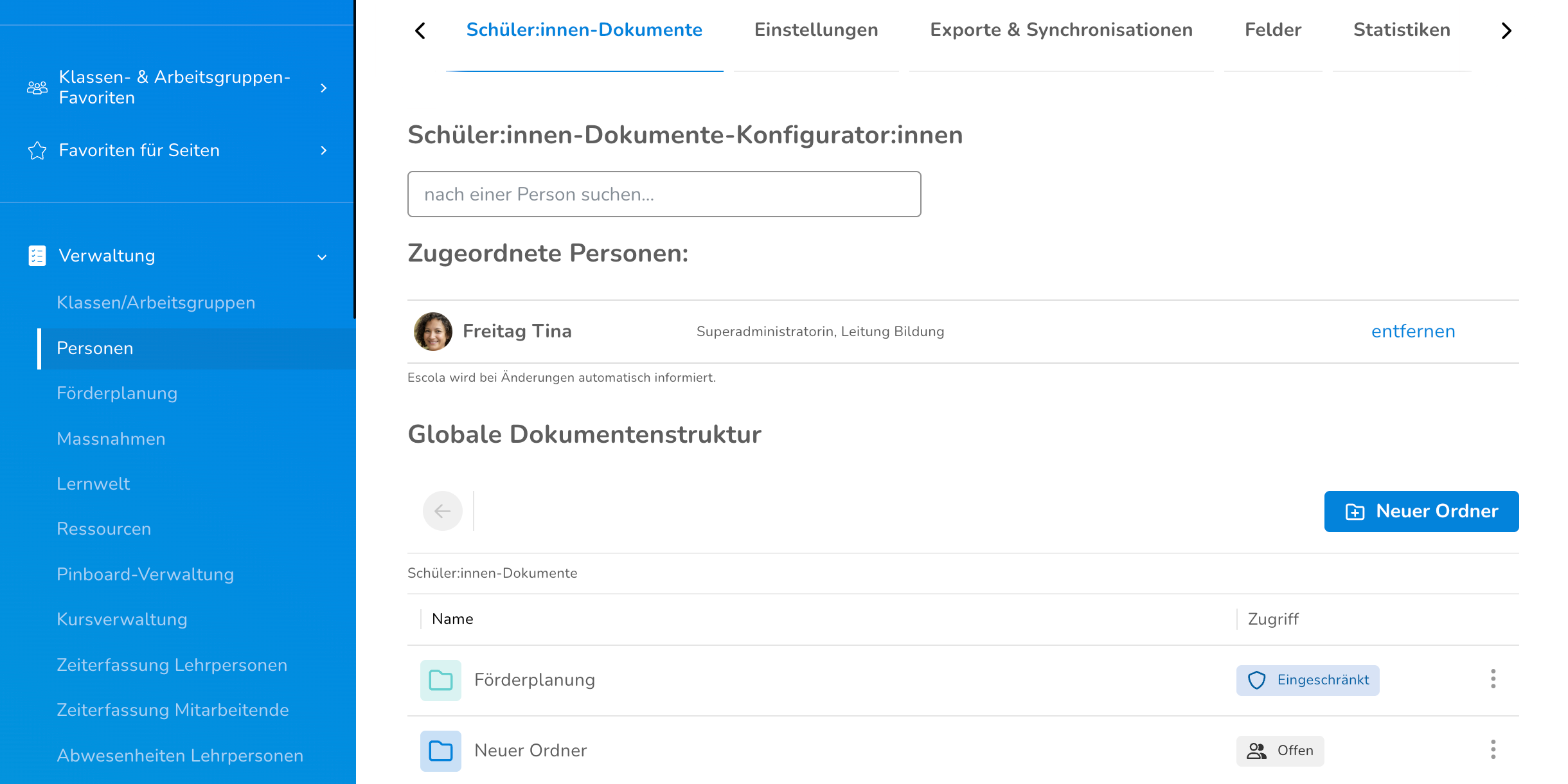Click the back arrow in document structure

tap(442, 512)
